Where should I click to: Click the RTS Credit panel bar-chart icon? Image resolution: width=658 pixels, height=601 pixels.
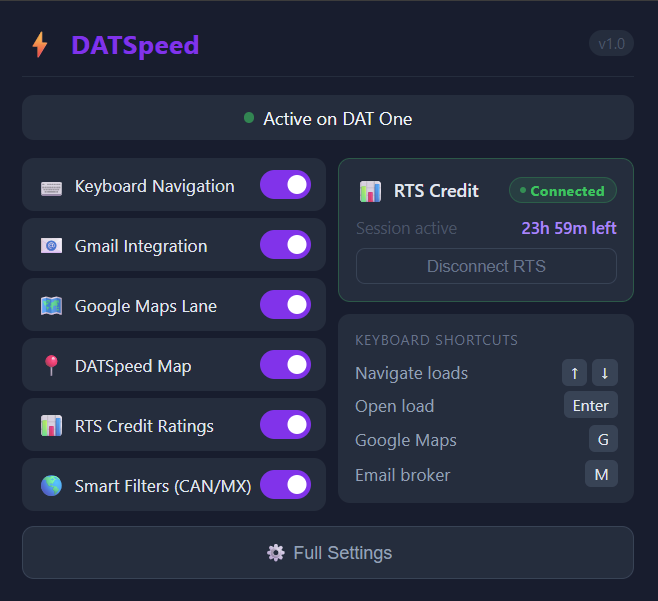click(370, 191)
